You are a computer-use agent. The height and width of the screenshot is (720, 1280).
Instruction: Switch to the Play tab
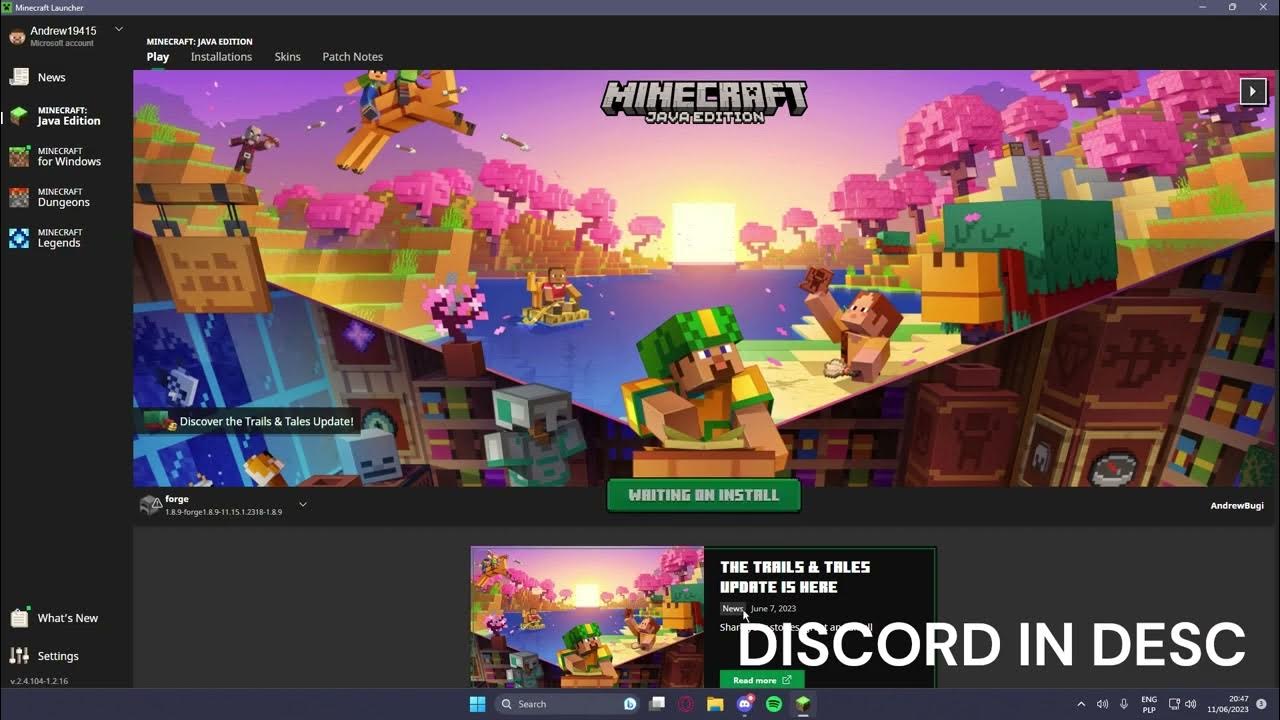158,57
